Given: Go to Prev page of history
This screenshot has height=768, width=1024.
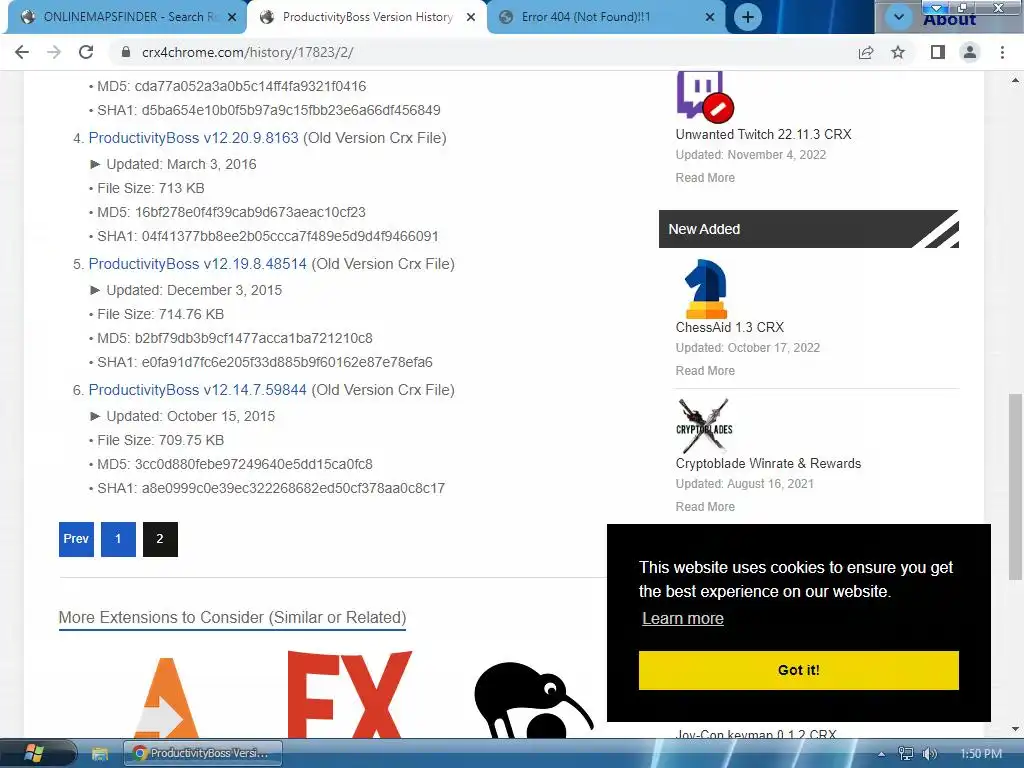Looking at the screenshot, I should click(76, 539).
